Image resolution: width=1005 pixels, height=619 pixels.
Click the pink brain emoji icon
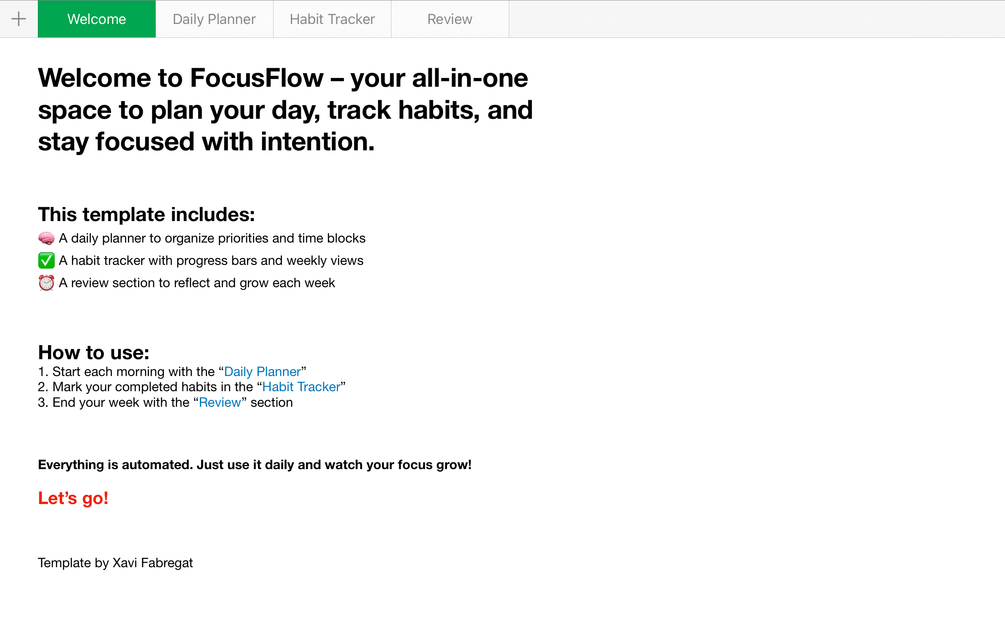[46, 238]
